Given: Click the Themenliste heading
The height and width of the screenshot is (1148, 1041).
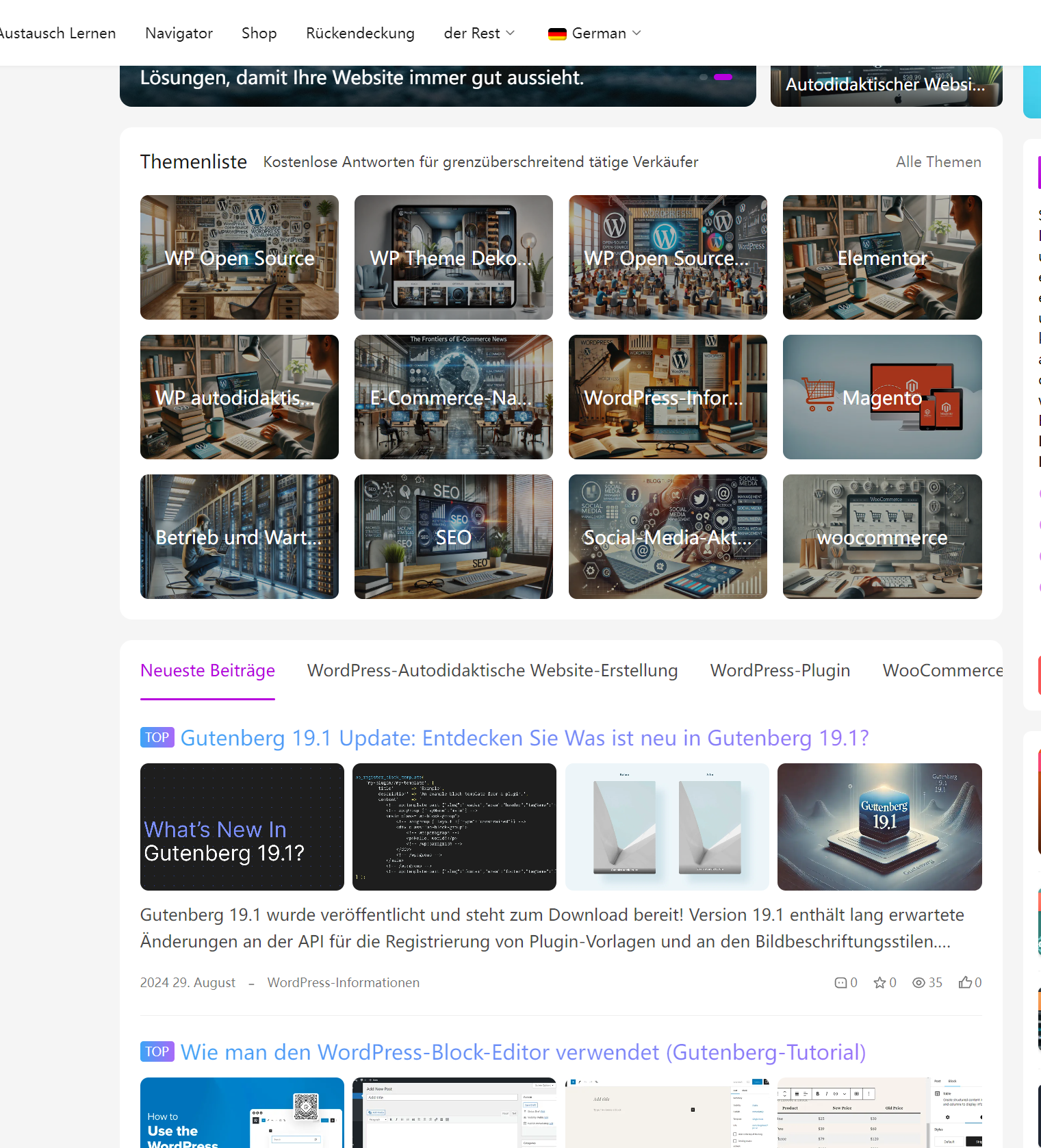Looking at the screenshot, I should click(x=194, y=162).
